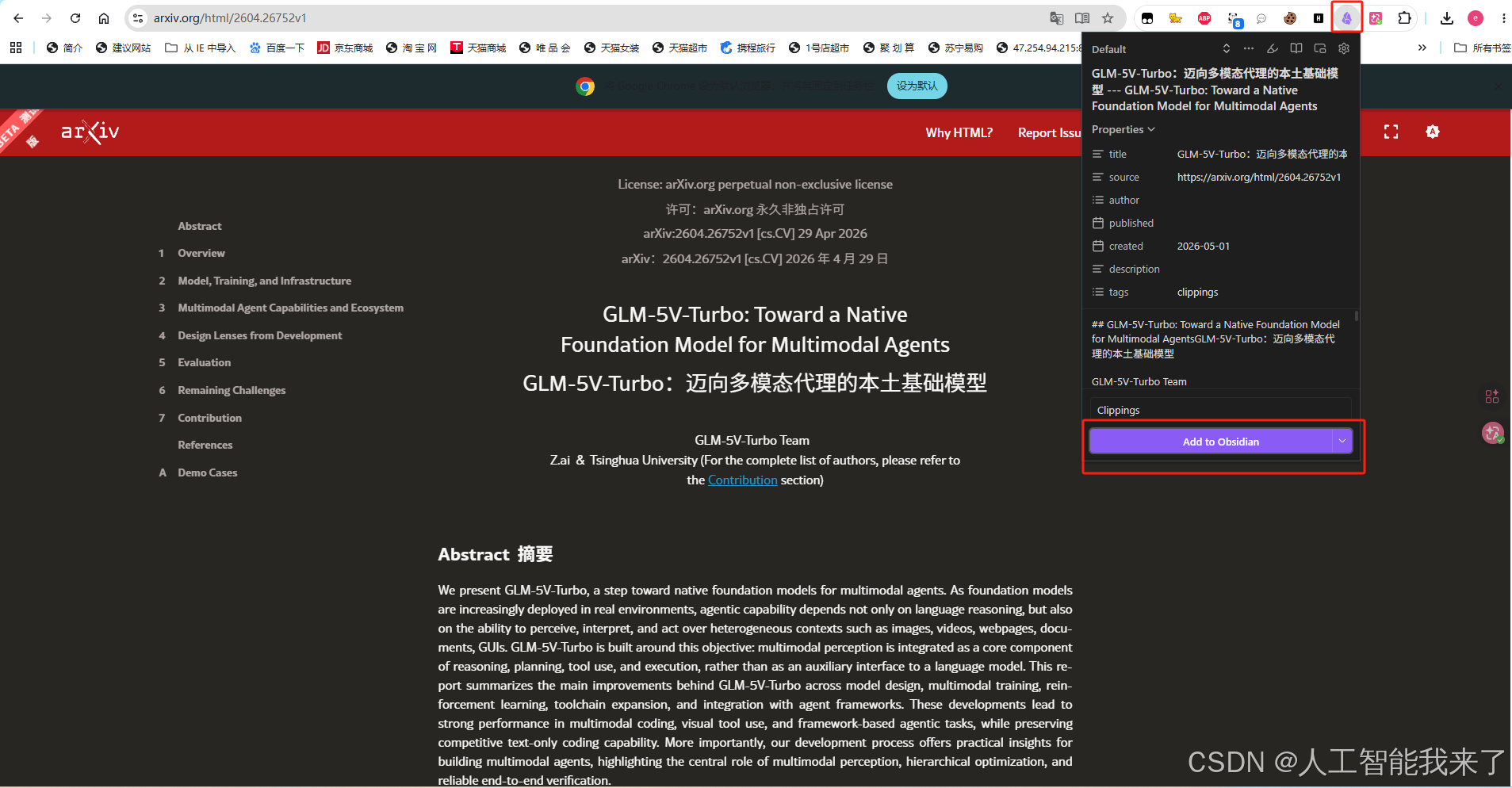Viewport: 1512px width, 788px height.
Task: Click the yellow cat extension icon
Action: 1176,18
